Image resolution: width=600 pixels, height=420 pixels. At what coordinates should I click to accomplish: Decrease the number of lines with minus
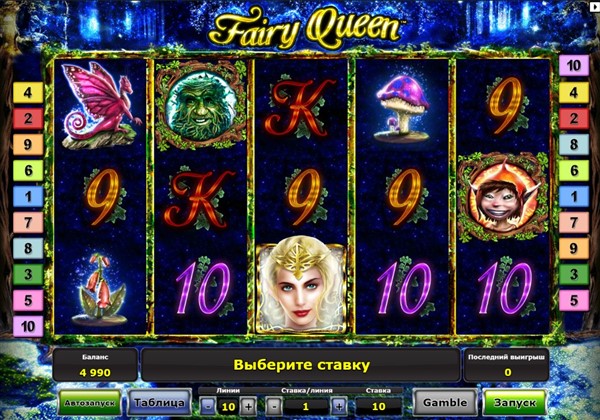(208, 407)
